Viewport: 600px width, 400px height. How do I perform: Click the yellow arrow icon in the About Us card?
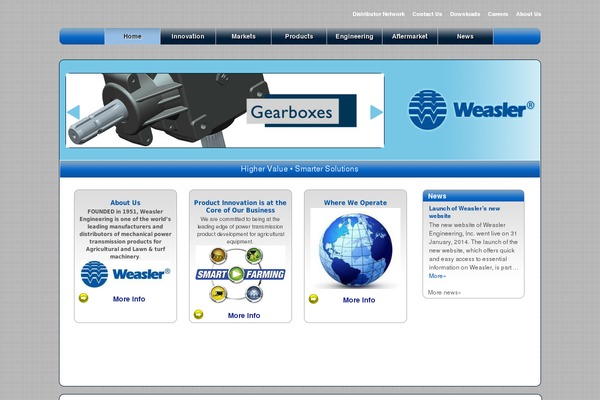(x=83, y=298)
